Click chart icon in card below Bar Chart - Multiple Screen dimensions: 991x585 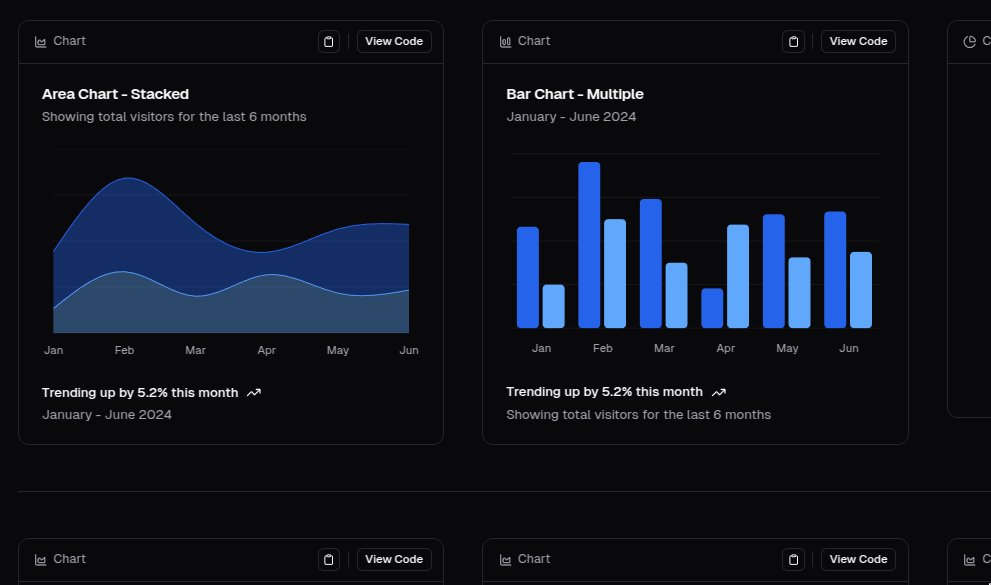point(506,560)
